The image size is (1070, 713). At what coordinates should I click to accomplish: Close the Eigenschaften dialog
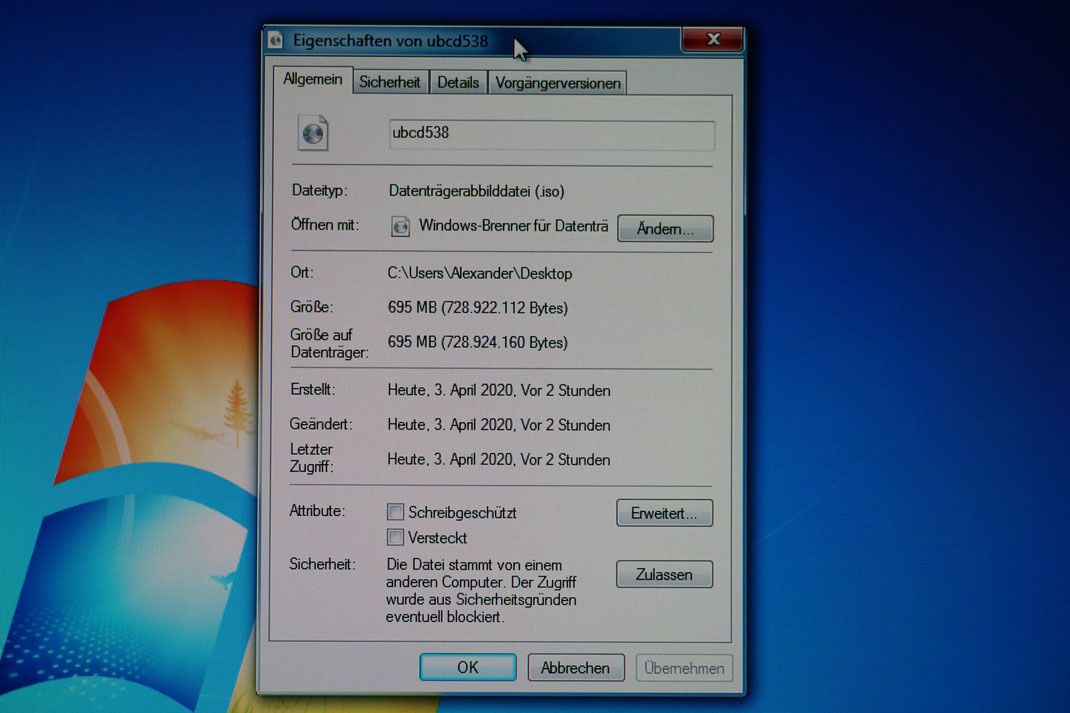(712, 40)
